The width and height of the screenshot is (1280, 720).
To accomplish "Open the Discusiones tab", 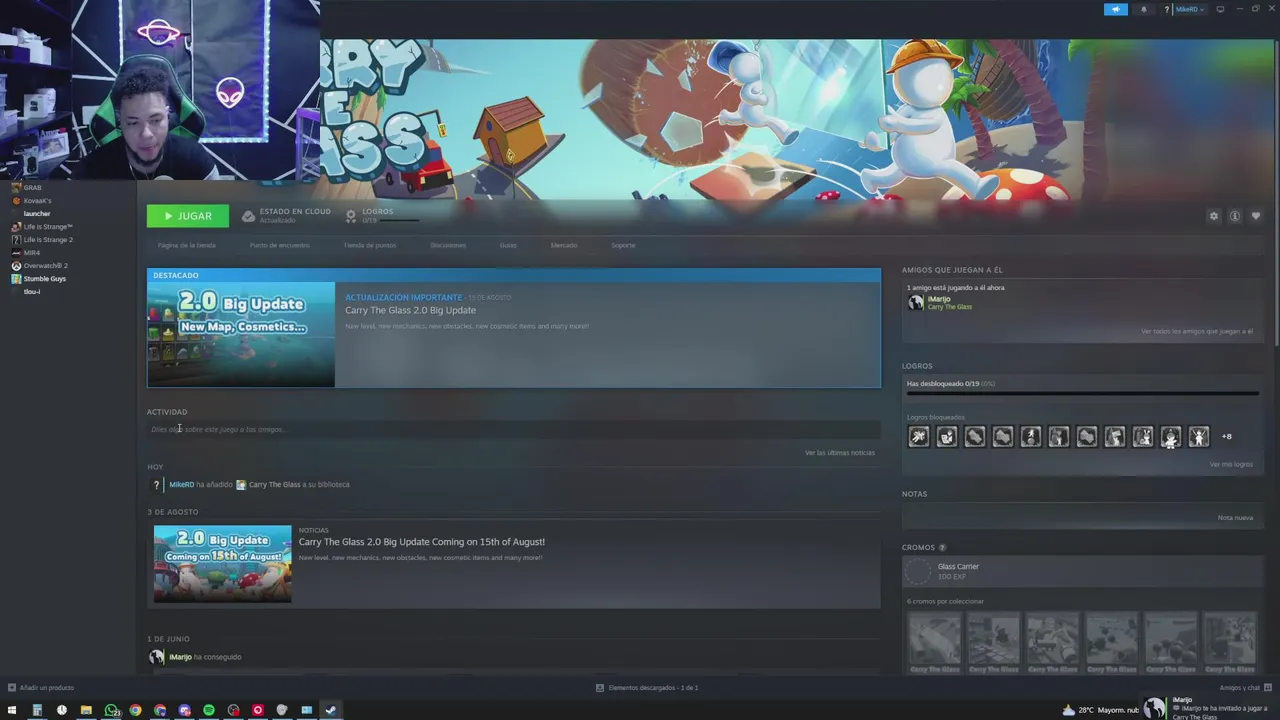I will coord(448,245).
